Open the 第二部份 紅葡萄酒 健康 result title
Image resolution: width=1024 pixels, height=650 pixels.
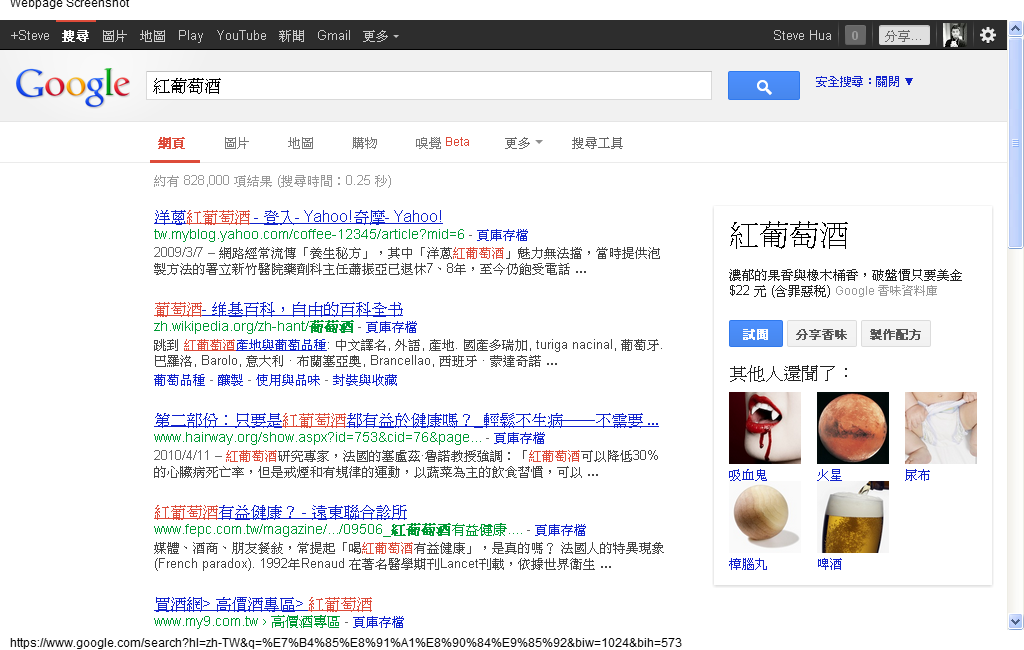pos(406,420)
